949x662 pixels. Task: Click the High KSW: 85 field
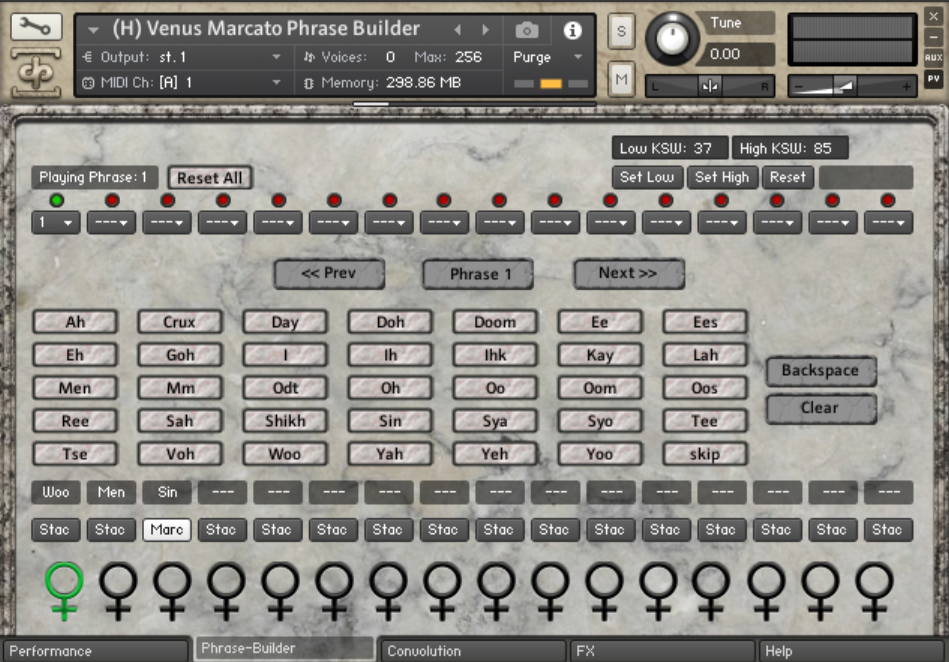pyautogui.click(x=789, y=148)
